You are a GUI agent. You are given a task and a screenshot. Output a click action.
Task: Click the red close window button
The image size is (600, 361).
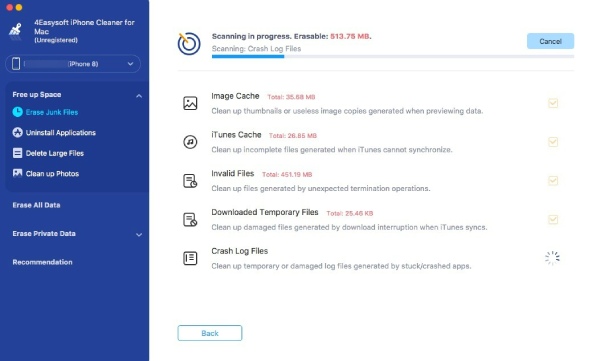10,7
